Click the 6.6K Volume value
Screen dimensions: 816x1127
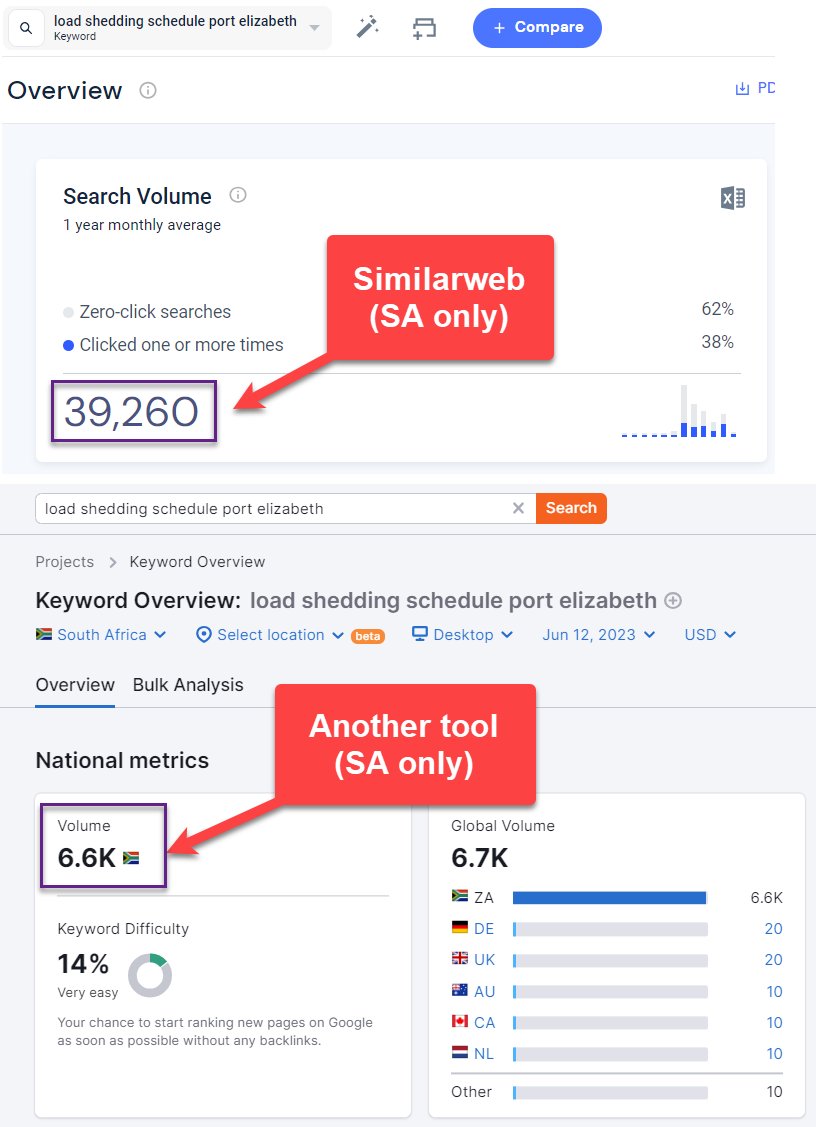pyautogui.click(x=87, y=857)
